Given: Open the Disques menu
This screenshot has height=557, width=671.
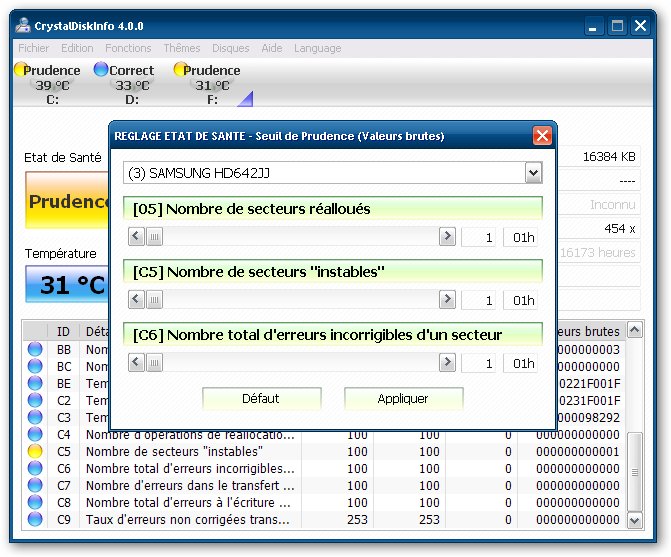Looking at the screenshot, I should [x=231, y=48].
